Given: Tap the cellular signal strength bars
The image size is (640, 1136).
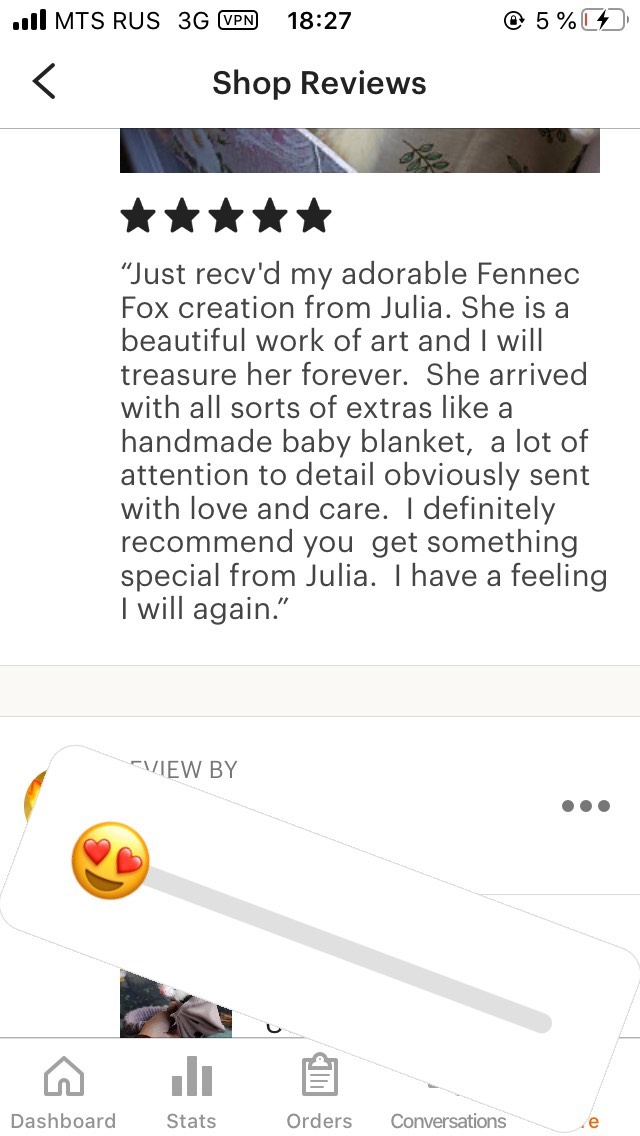Looking at the screenshot, I should click(x=30, y=21).
